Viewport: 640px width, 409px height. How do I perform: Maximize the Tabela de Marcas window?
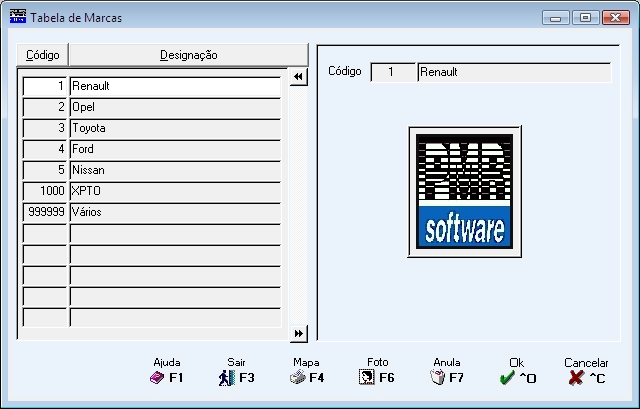pos(585,18)
